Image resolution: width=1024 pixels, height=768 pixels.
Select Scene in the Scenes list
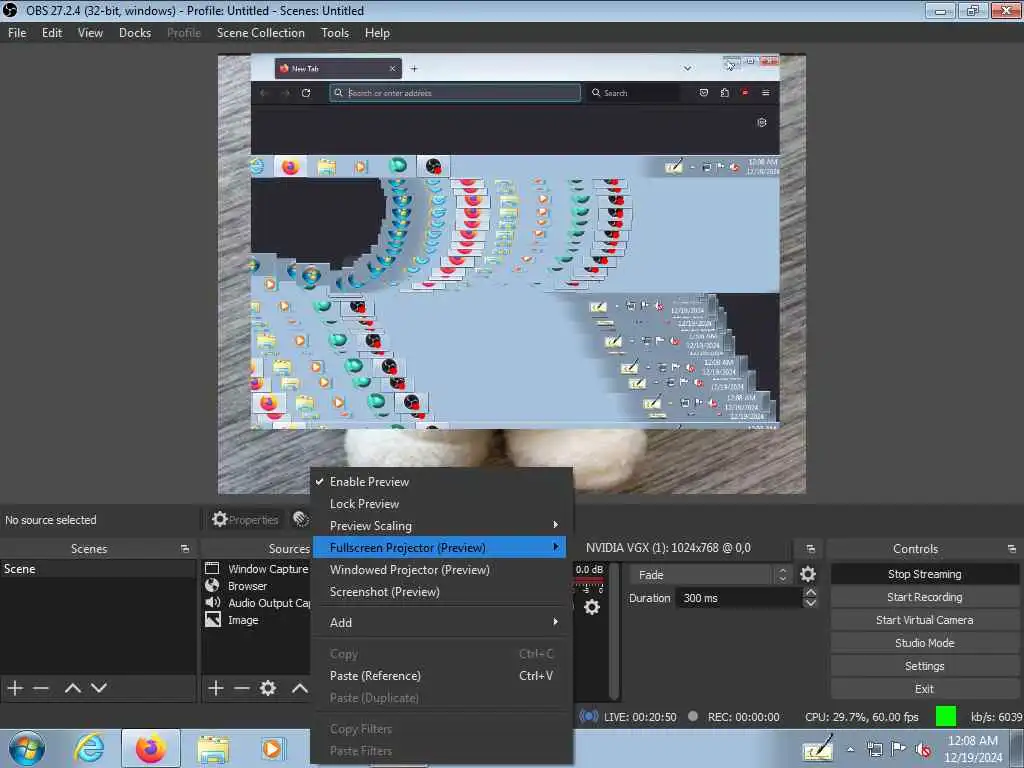click(98, 569)
